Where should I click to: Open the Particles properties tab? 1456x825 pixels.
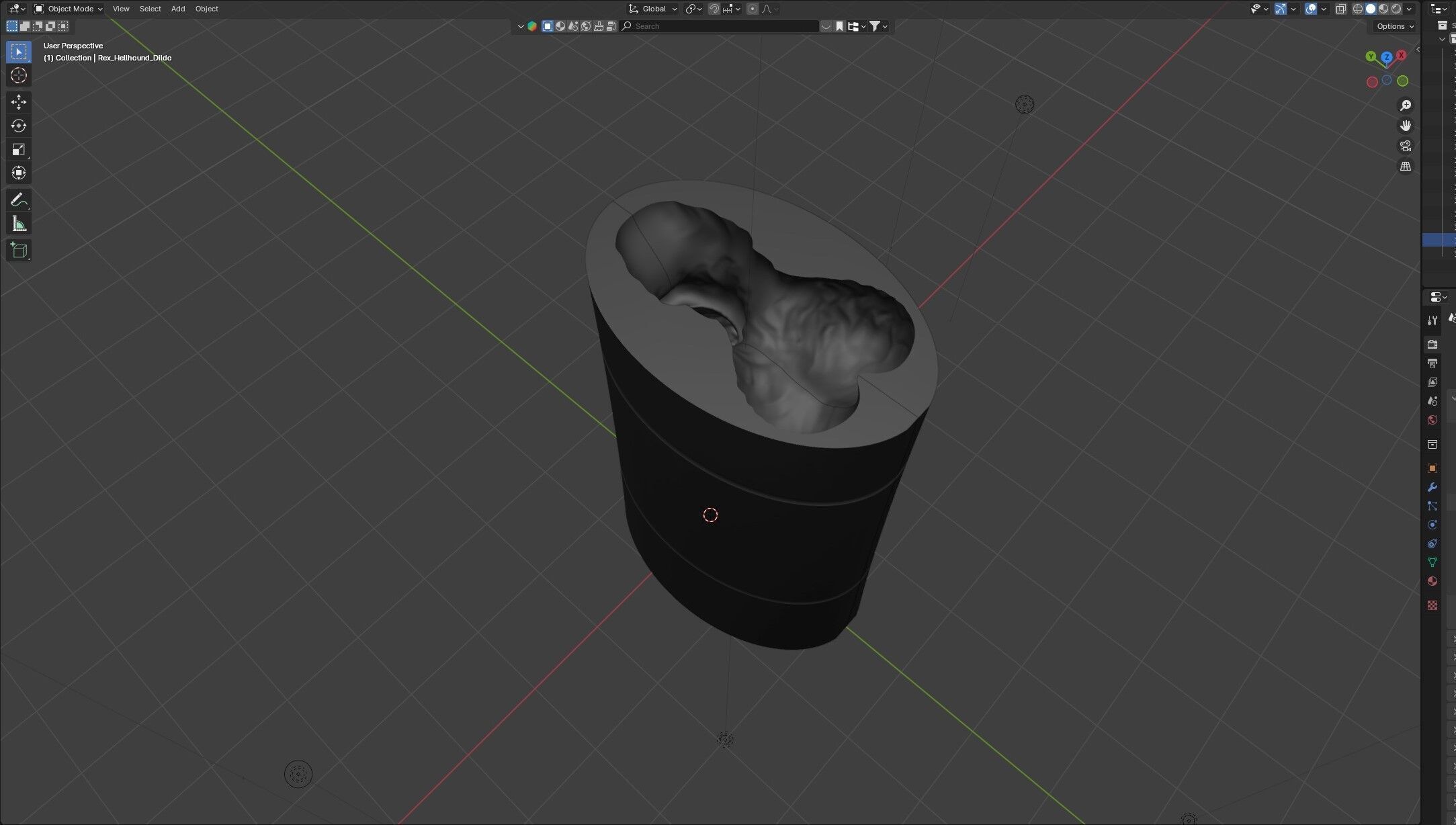pos(1432,506)
